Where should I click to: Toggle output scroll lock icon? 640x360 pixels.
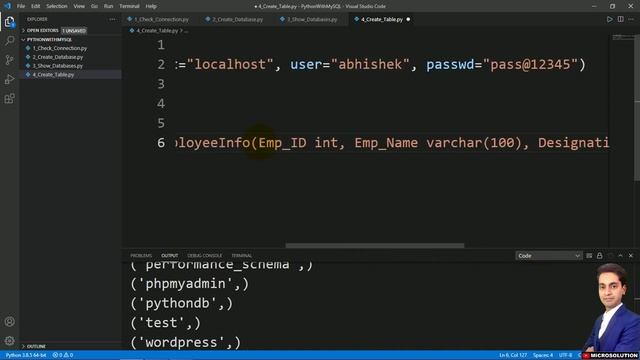point(599,256)
